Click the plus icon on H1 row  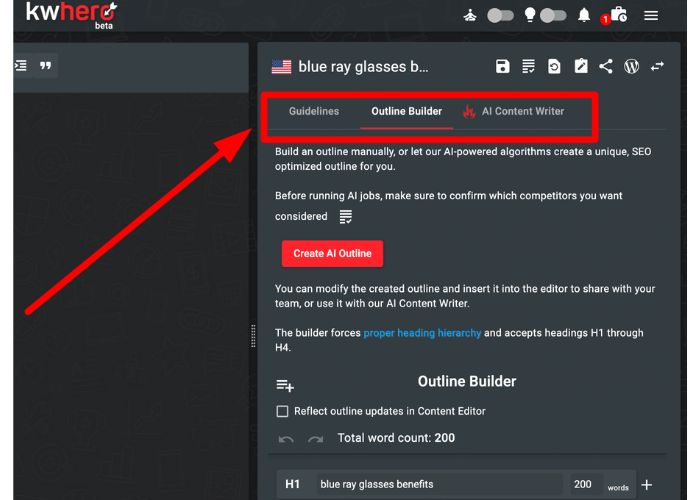click(646, 484)
